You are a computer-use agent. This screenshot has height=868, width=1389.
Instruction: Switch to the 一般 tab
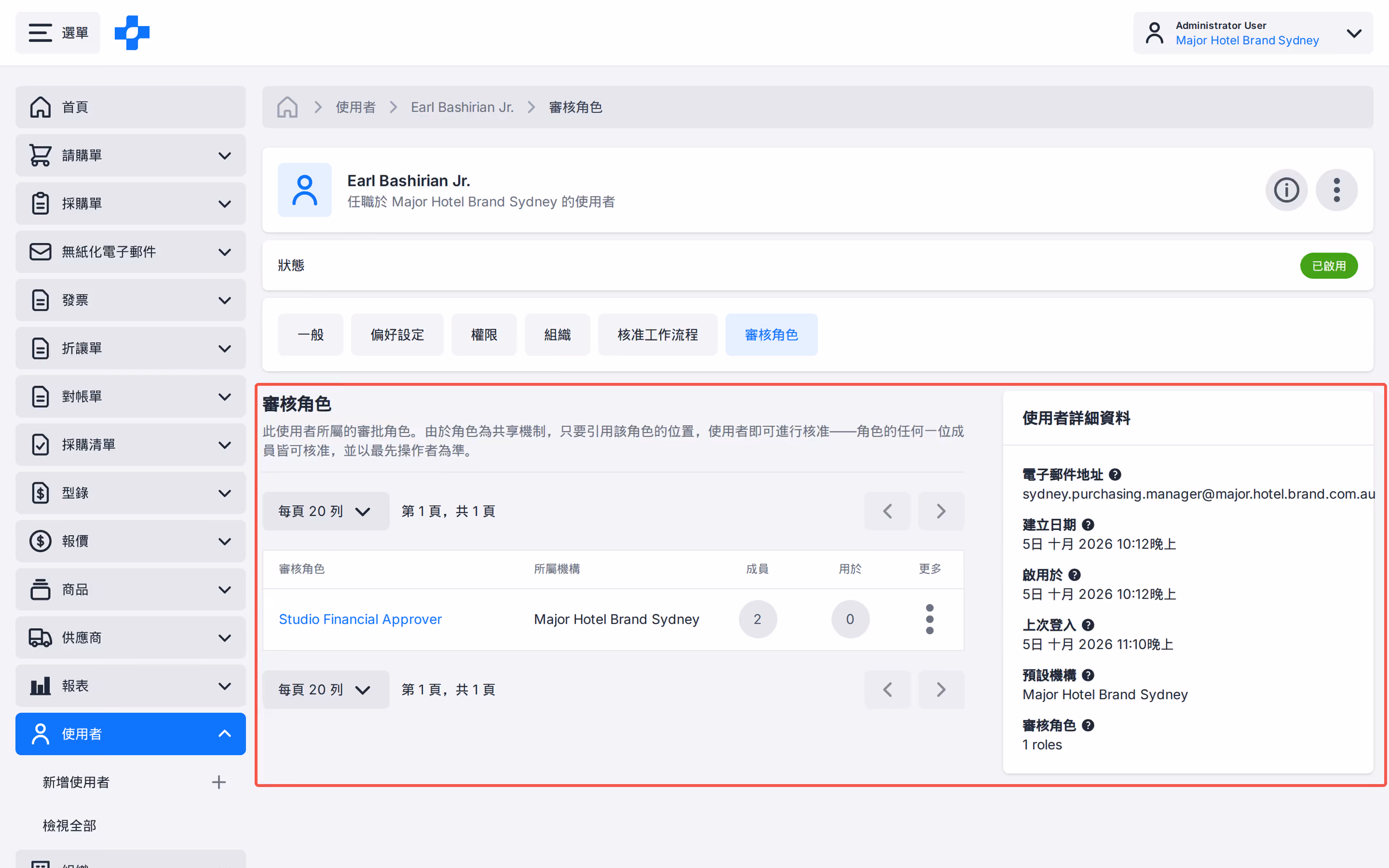click(310, 335)
